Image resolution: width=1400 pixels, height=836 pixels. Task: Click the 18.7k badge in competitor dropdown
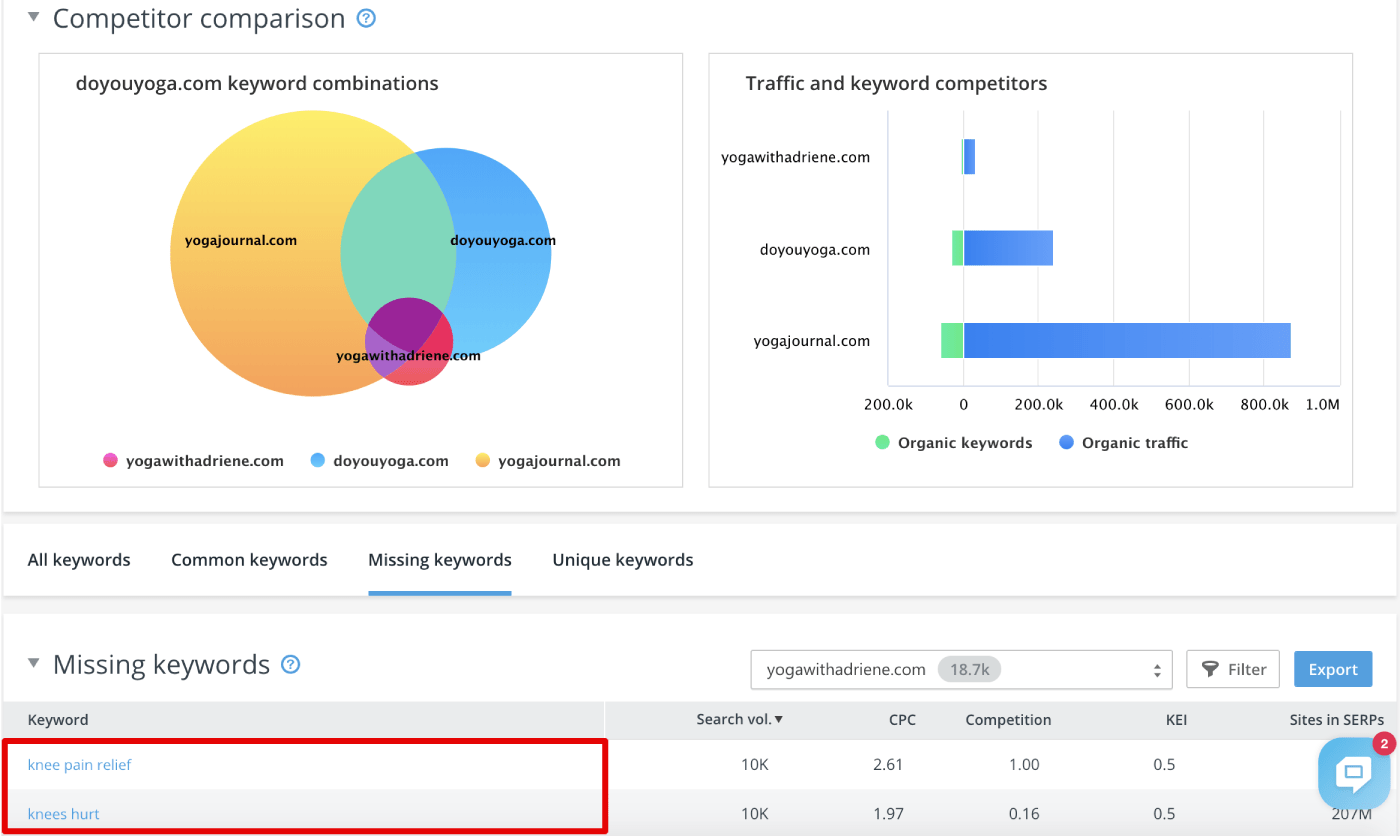tap(970, 670)
